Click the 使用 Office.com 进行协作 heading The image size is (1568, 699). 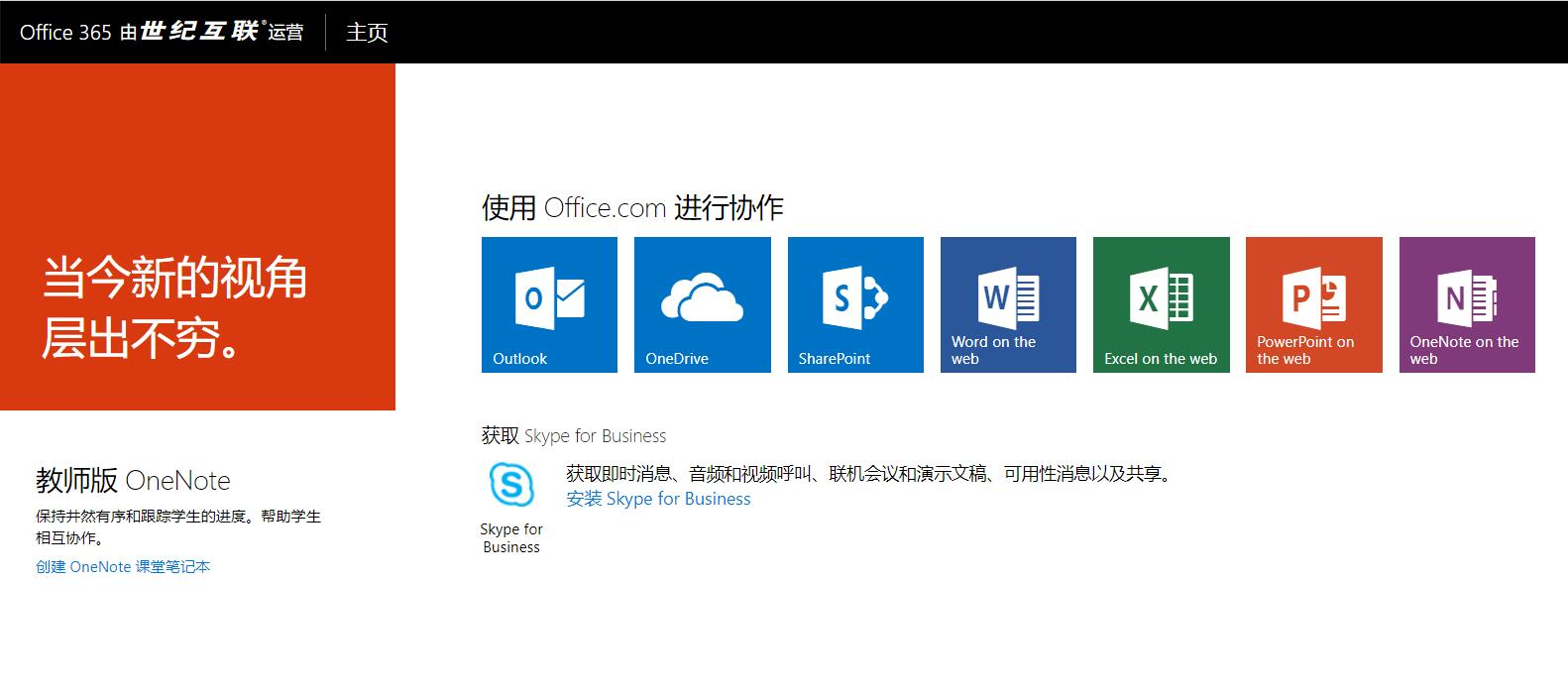632,208
